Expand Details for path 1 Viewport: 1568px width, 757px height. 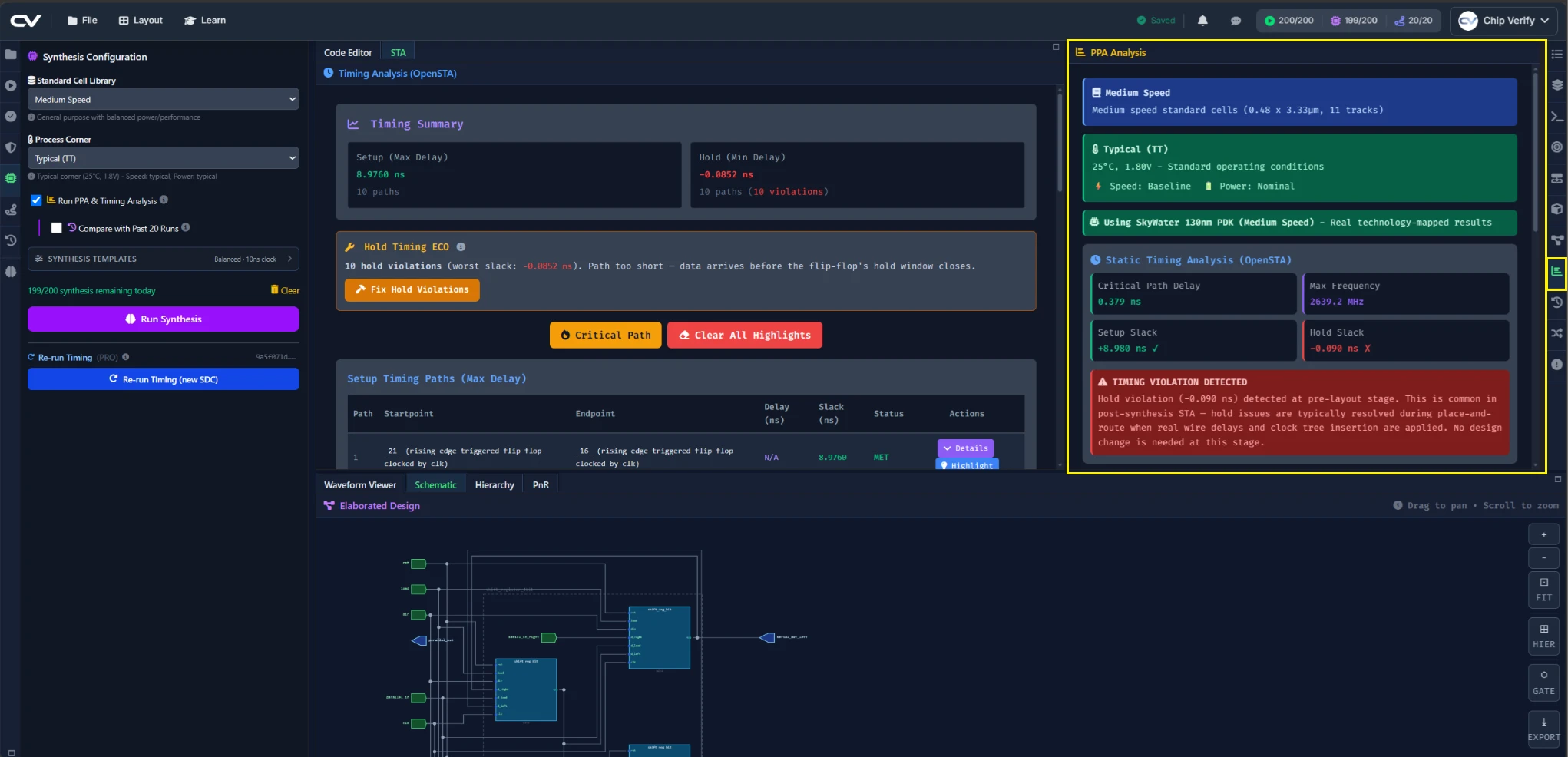coord(965,448)
